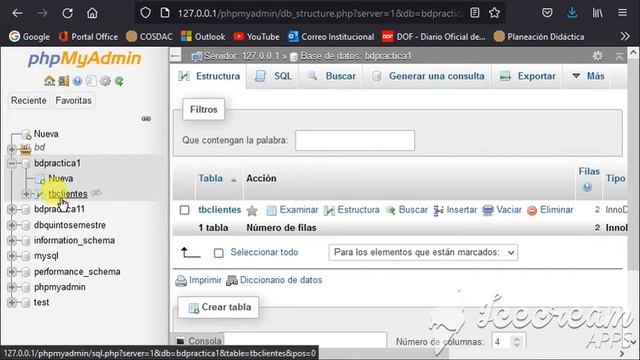Click the Filas help question icon
The image size is (640, 360).
click(587, 187)
